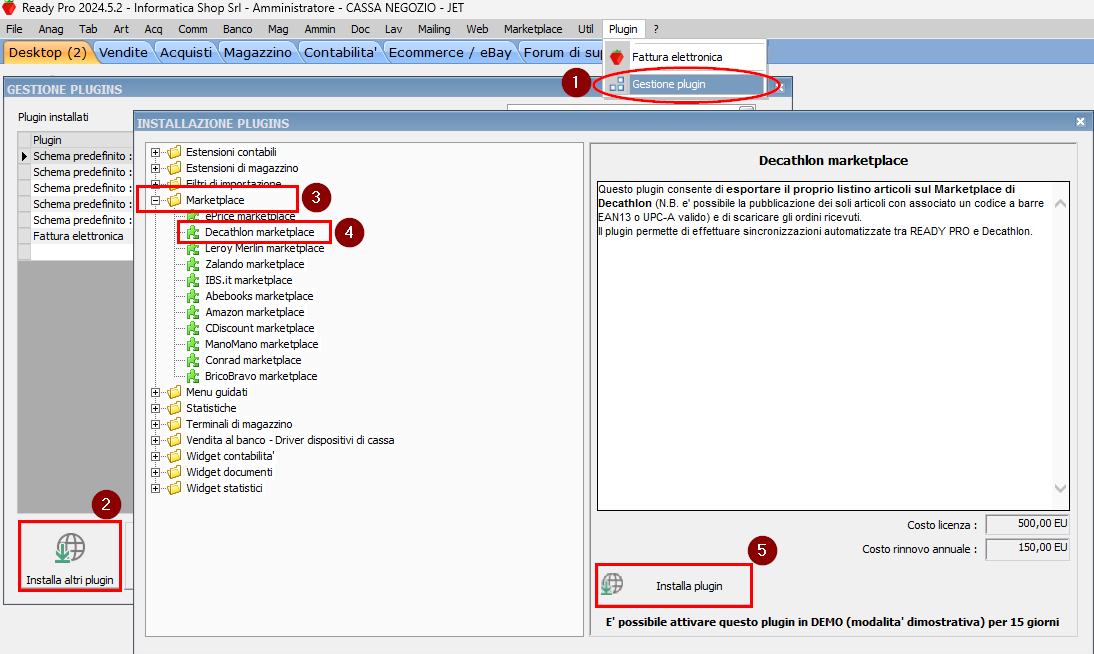Open the Plugin menu

click(623, 29)
